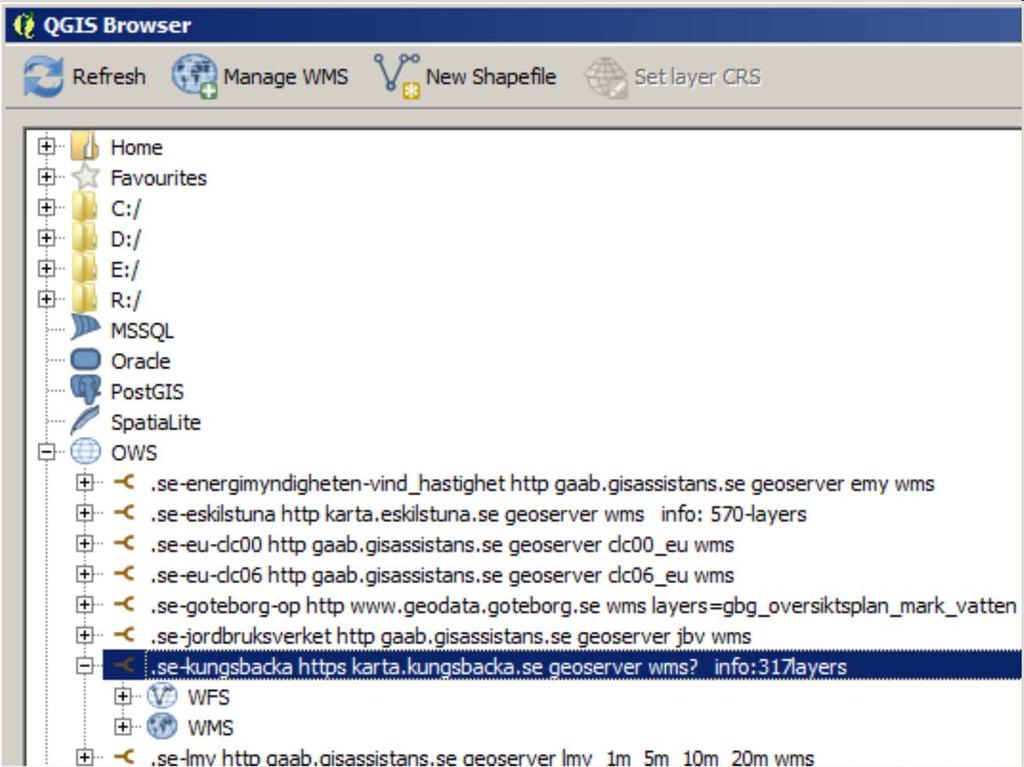
Task: Click the connection icon of .se-jordbruksverket
Action: 124,635
